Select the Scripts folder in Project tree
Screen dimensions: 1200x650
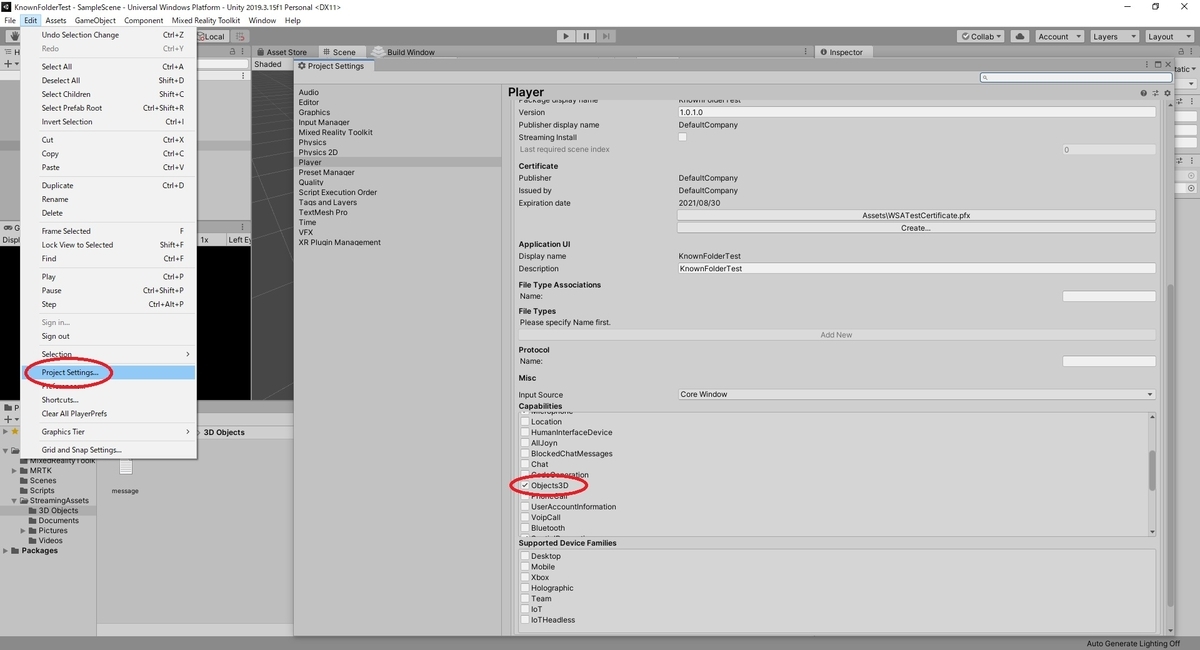(x=42, y=491)
